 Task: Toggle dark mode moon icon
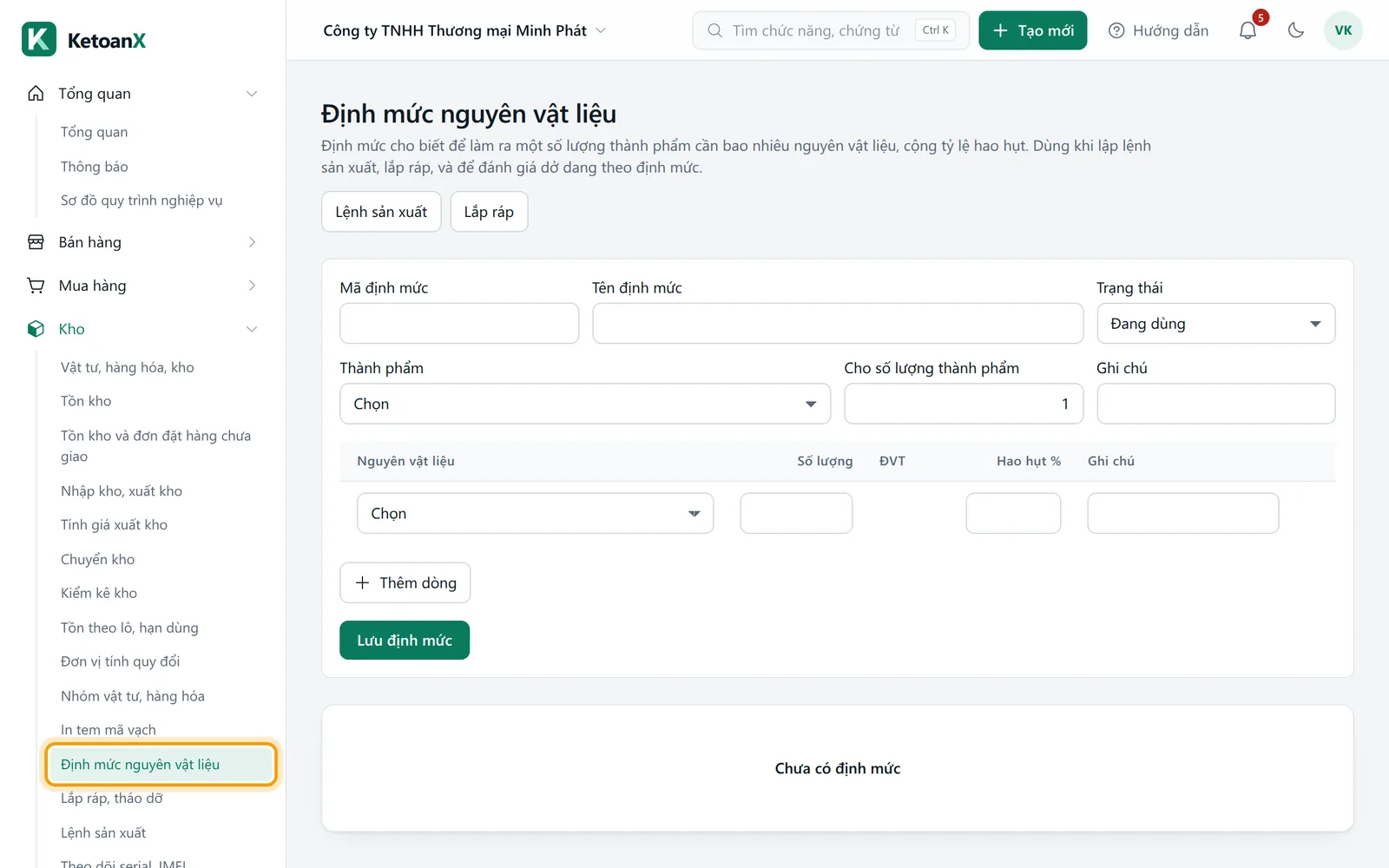[x=1296, y=30]
